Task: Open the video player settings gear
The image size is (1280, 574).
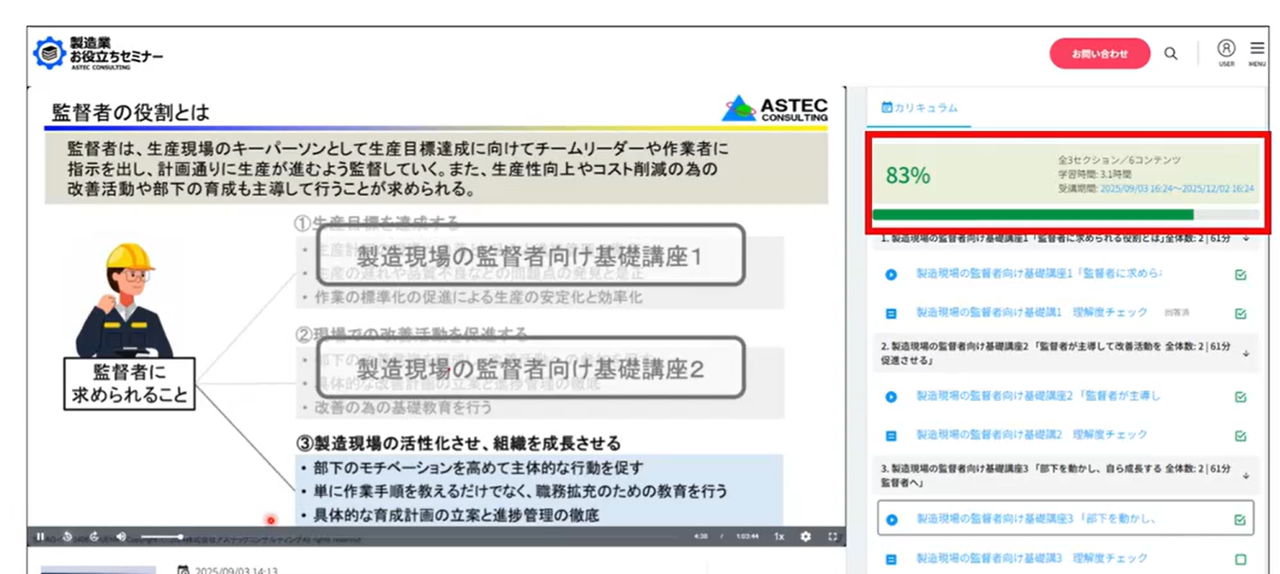Action: [x=806, y=537]
